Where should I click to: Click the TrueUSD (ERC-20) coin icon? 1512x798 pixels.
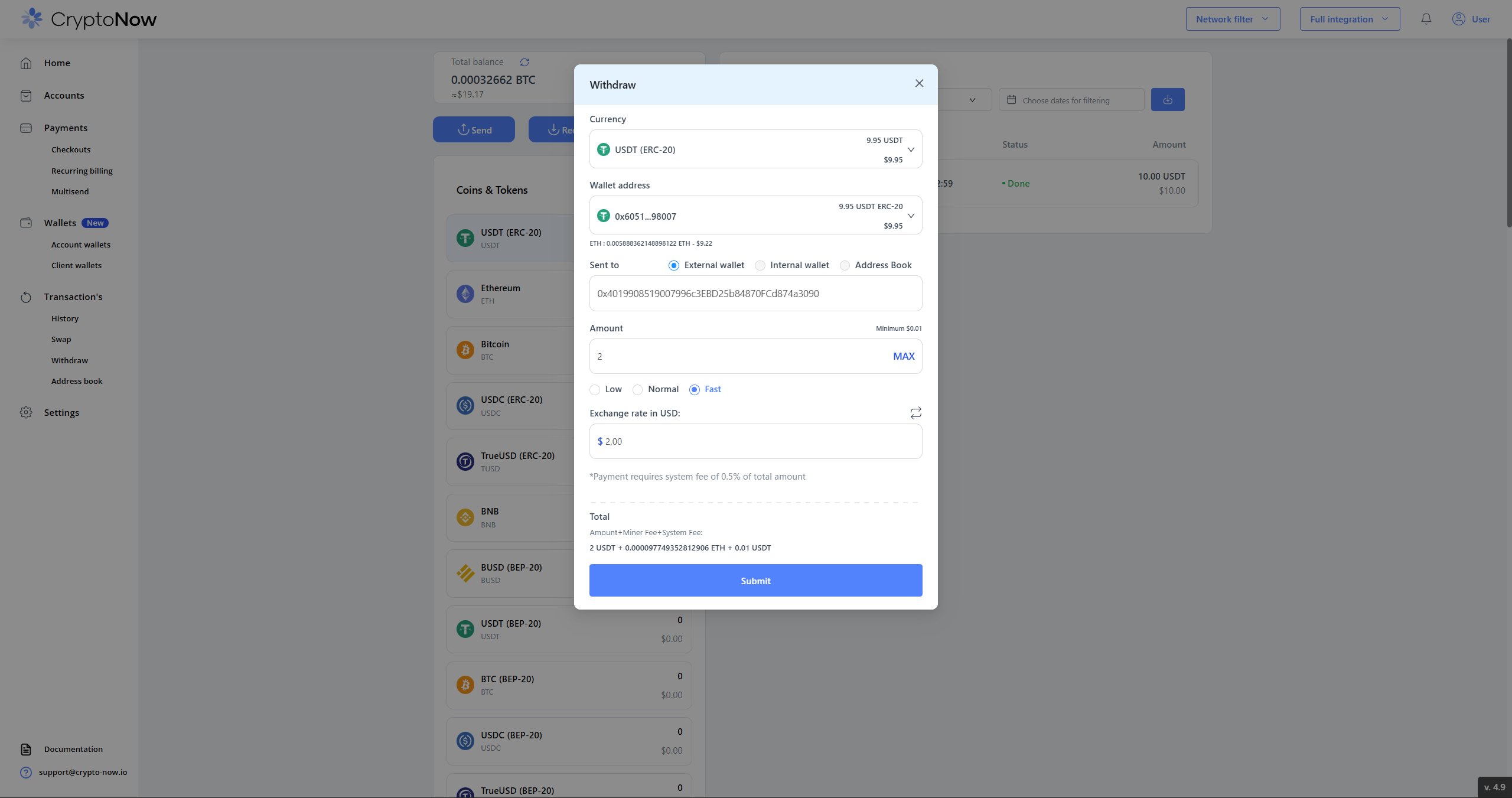click(465, 461)
